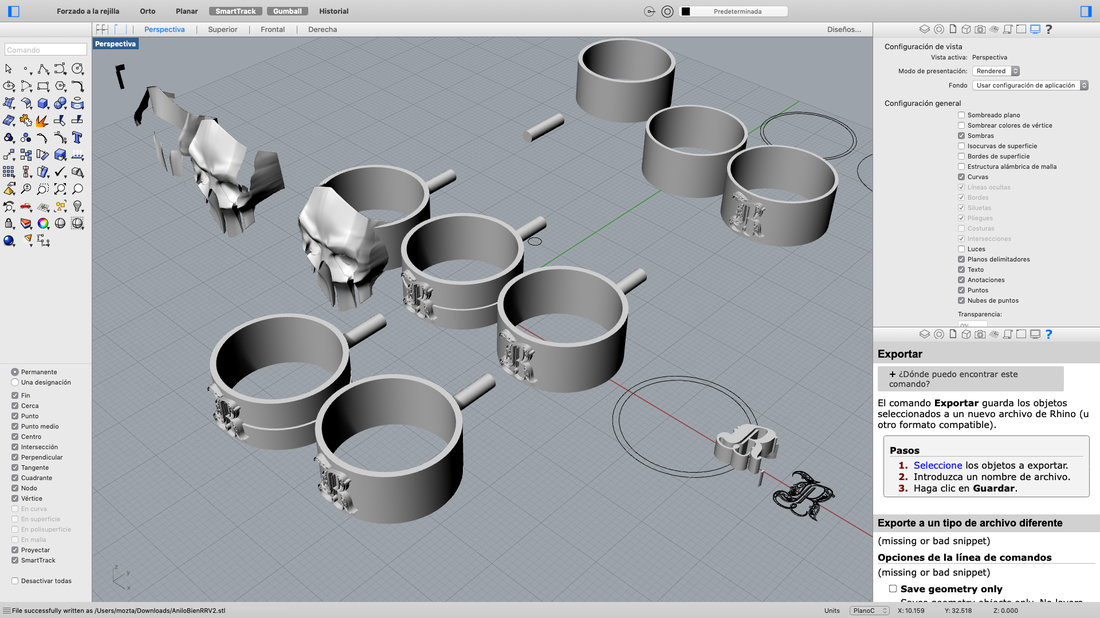Viewport: 1100px width, 618px height.
Task: Click the puzzle-piece Join tool icon
Action: 26,121
